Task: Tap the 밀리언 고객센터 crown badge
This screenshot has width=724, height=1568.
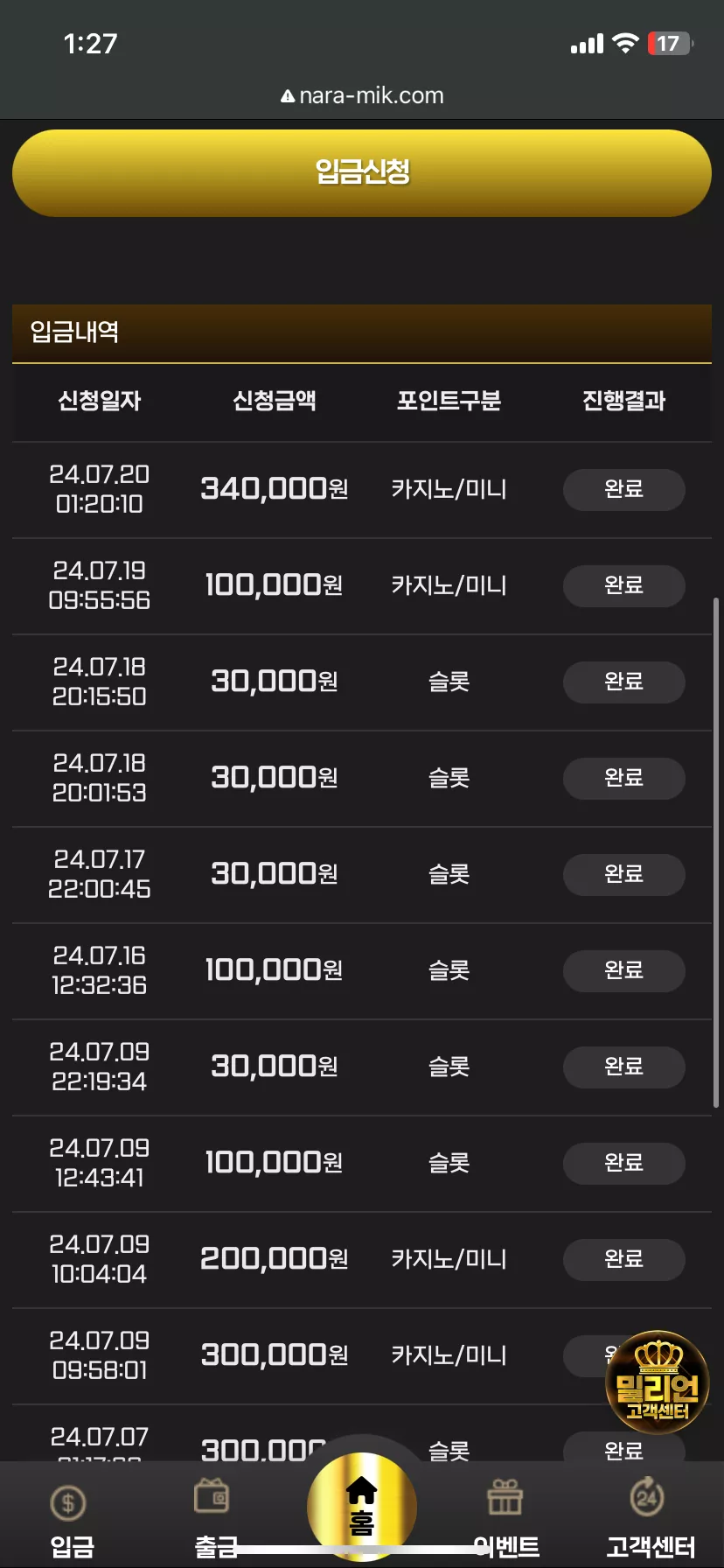Action: [x=658, y=1382]
